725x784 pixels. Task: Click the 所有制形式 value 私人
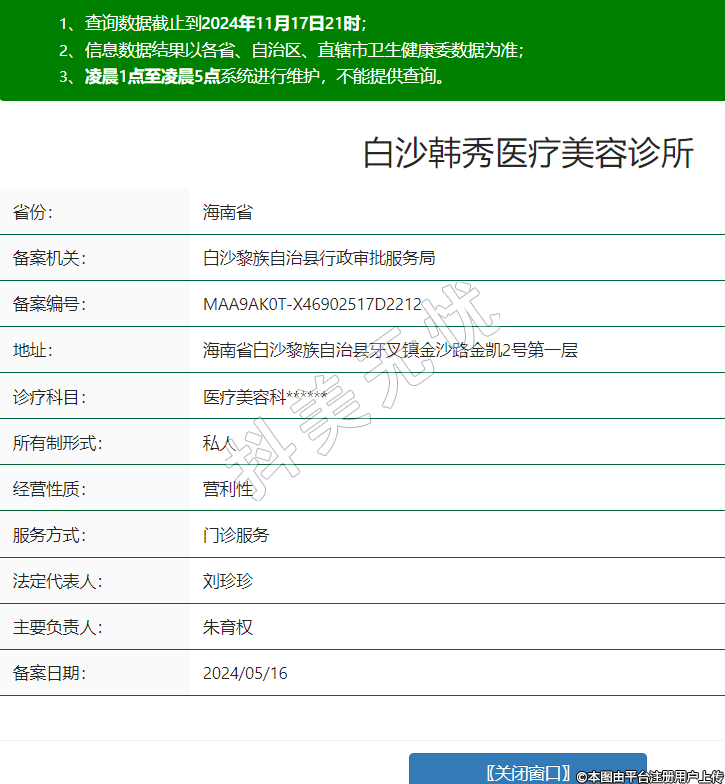pos(219,443)
